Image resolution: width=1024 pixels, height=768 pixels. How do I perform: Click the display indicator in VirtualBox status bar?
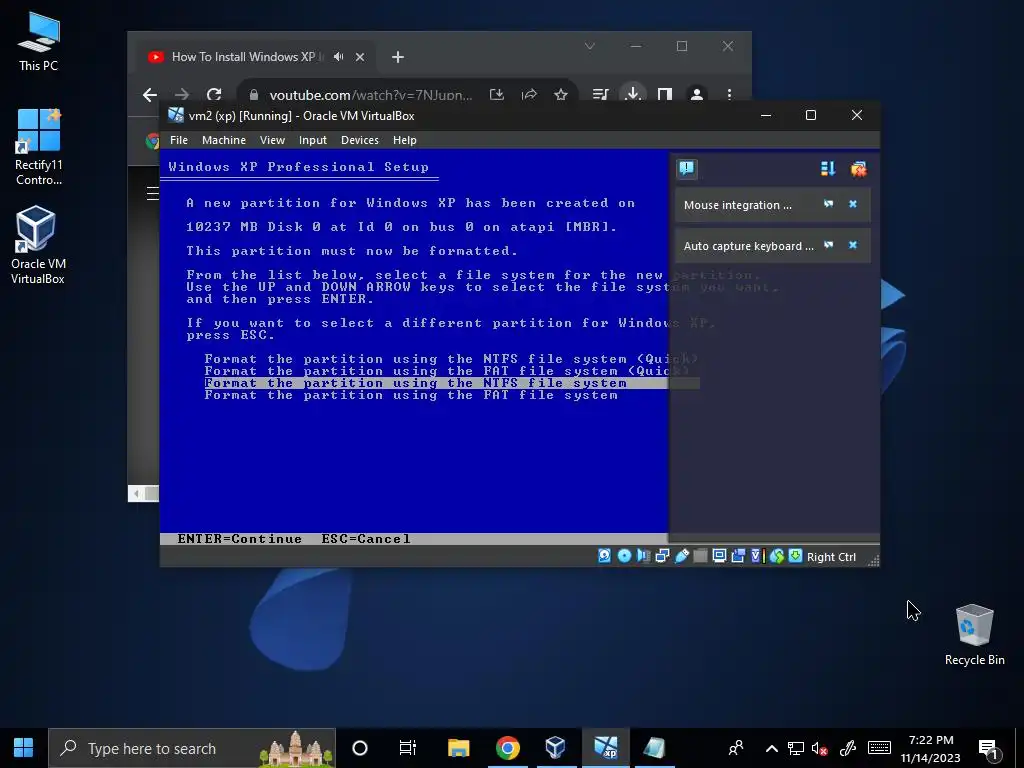click(719, 556)
